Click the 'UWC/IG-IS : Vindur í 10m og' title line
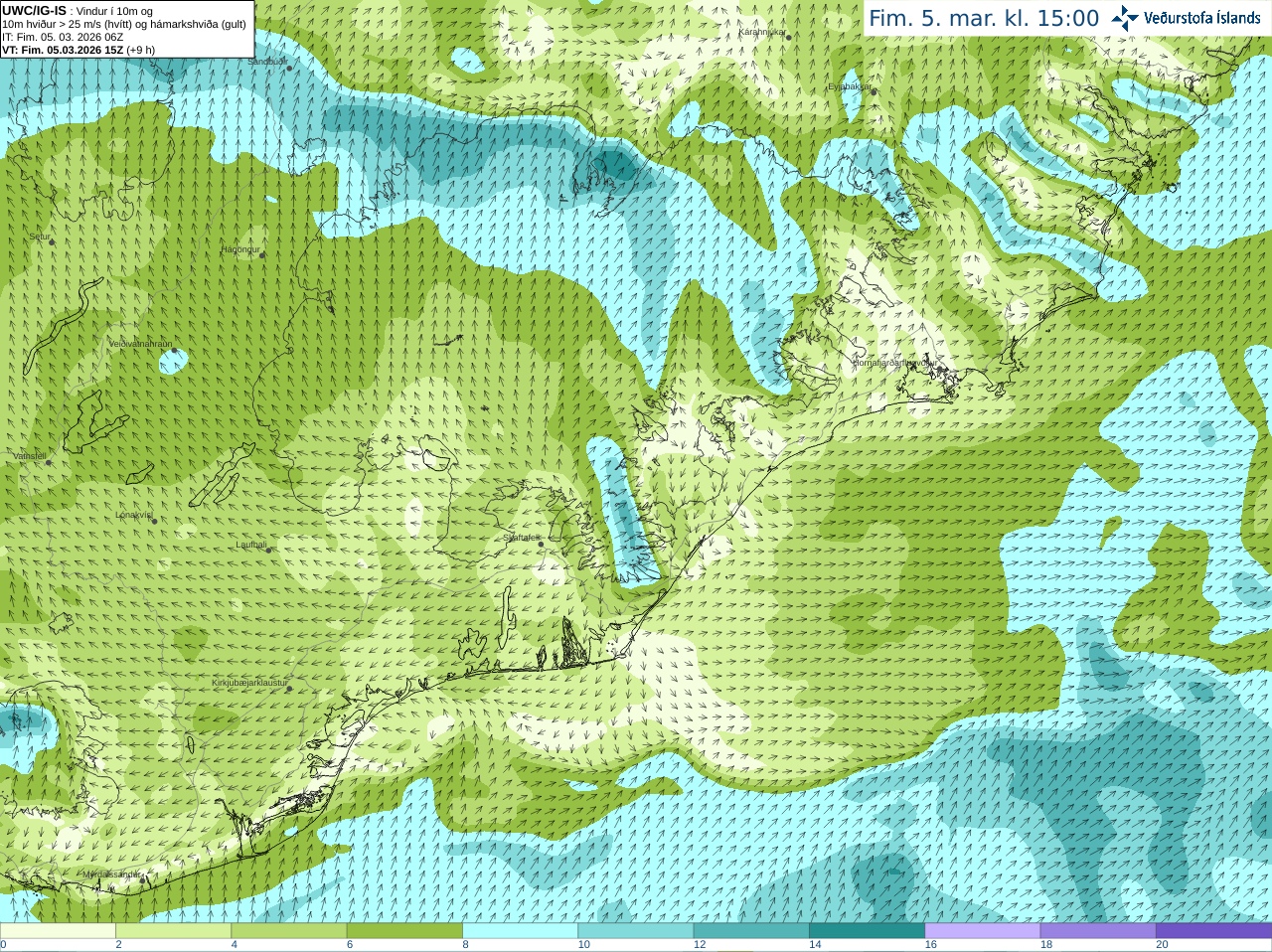The width and height of the screenshot is (1272, 952). pyautogui.click(x=78, y=11)
